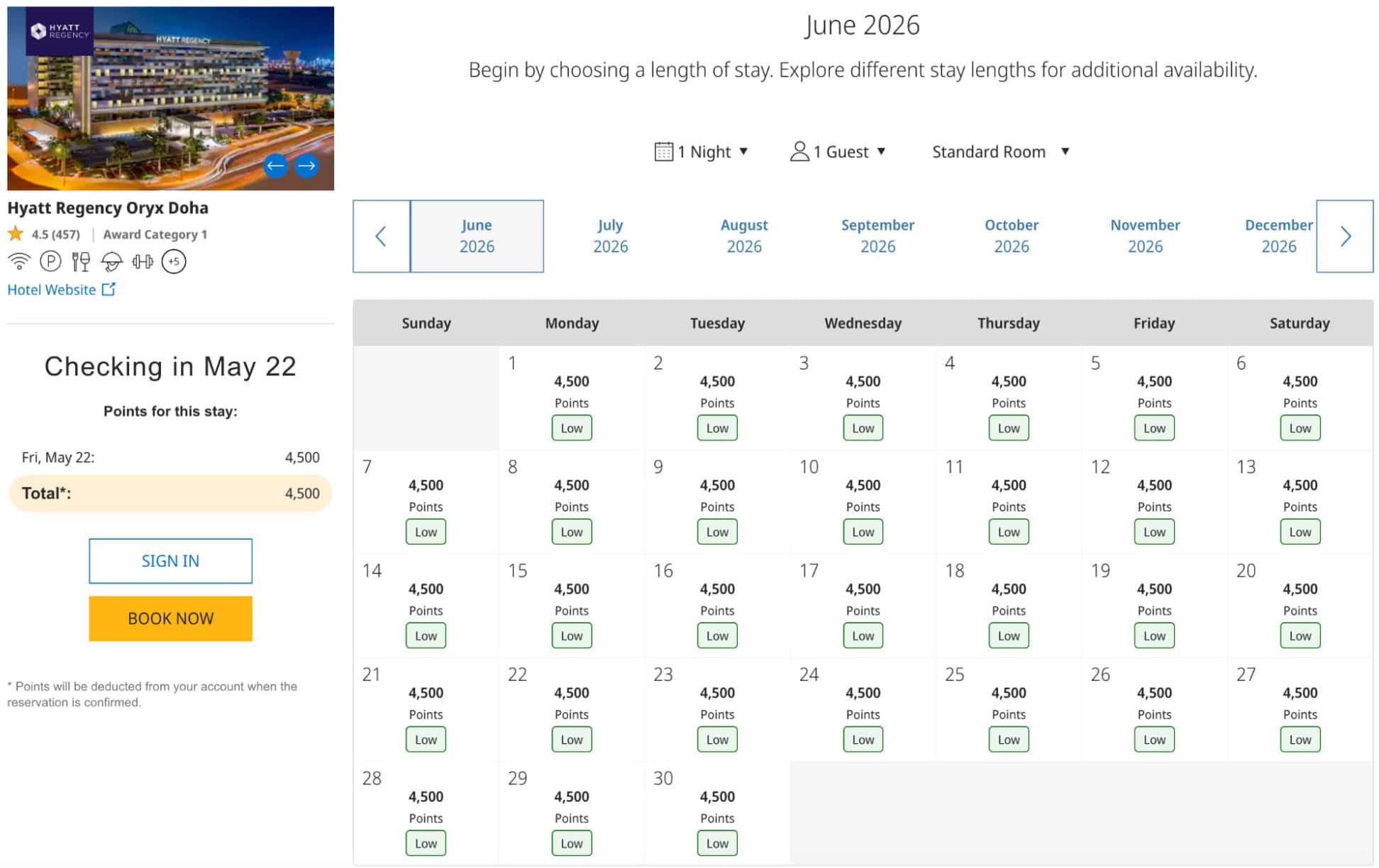The image size is (1379, 868).
Task: Click the Low badge on June 9
Action: (717, 532)
